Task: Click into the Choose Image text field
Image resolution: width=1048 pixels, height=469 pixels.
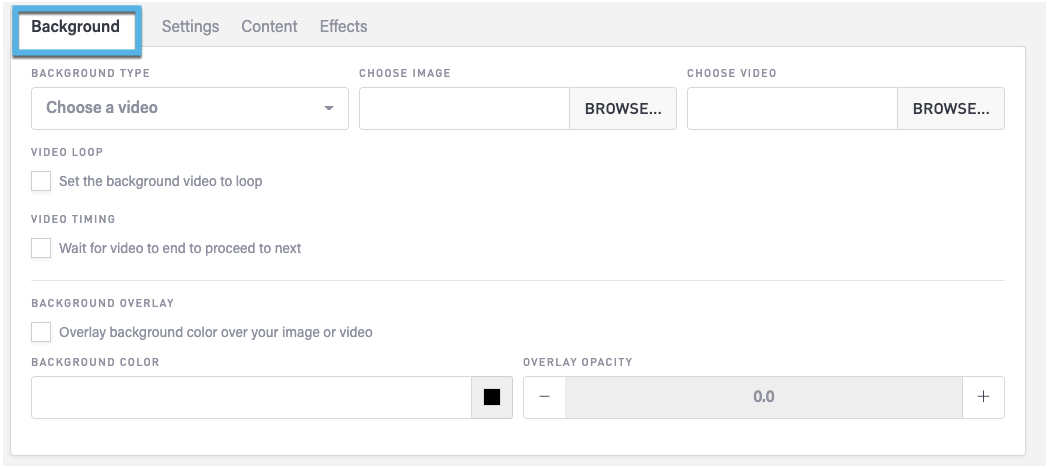Action: pyautogui.click(x=464, y=108)
